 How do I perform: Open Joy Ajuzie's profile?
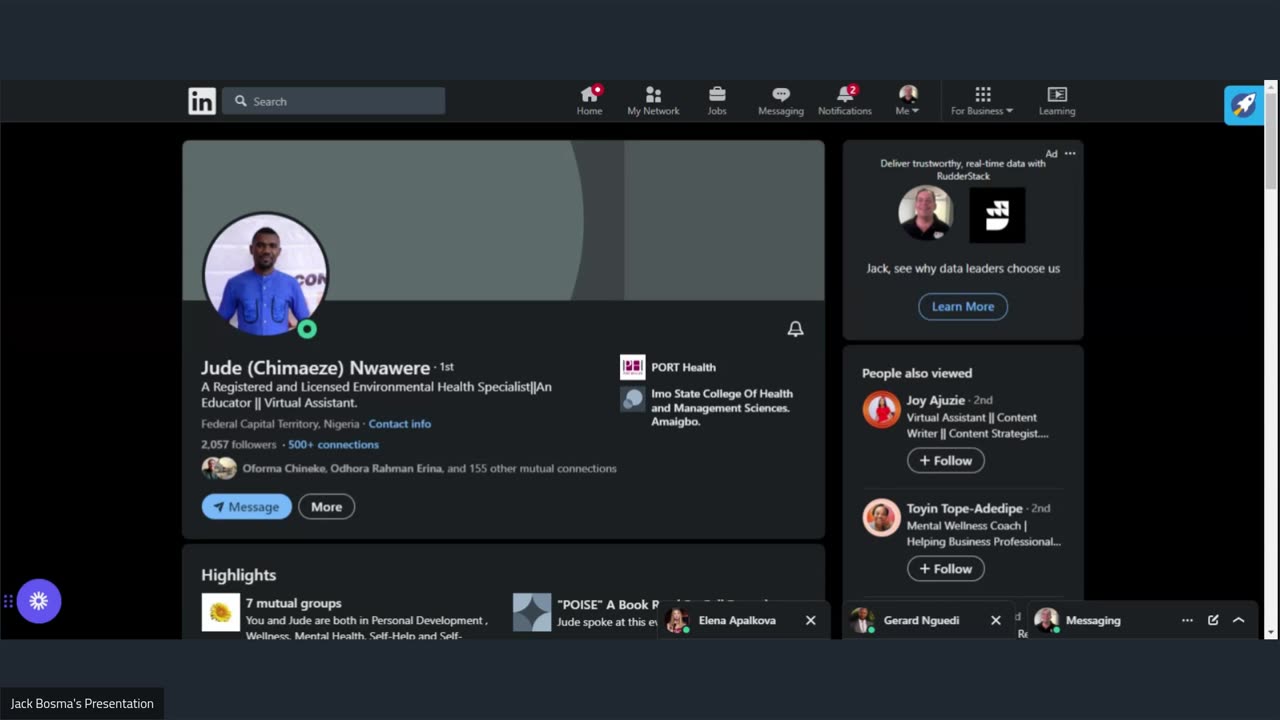click(936, 400)
